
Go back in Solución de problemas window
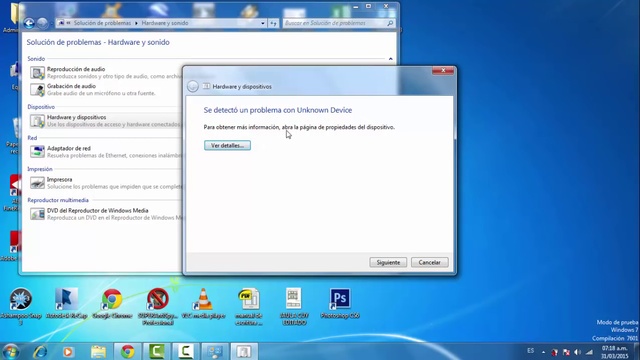(29, 23)
